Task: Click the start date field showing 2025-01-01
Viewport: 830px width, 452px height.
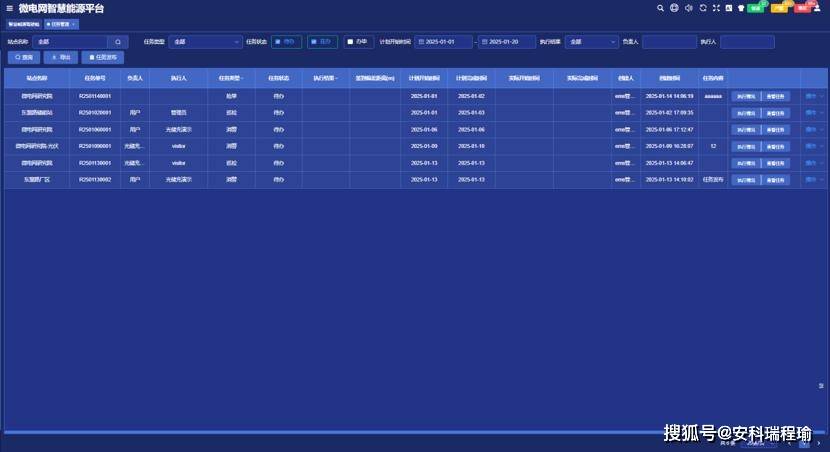Action: (x=443, y=42)
